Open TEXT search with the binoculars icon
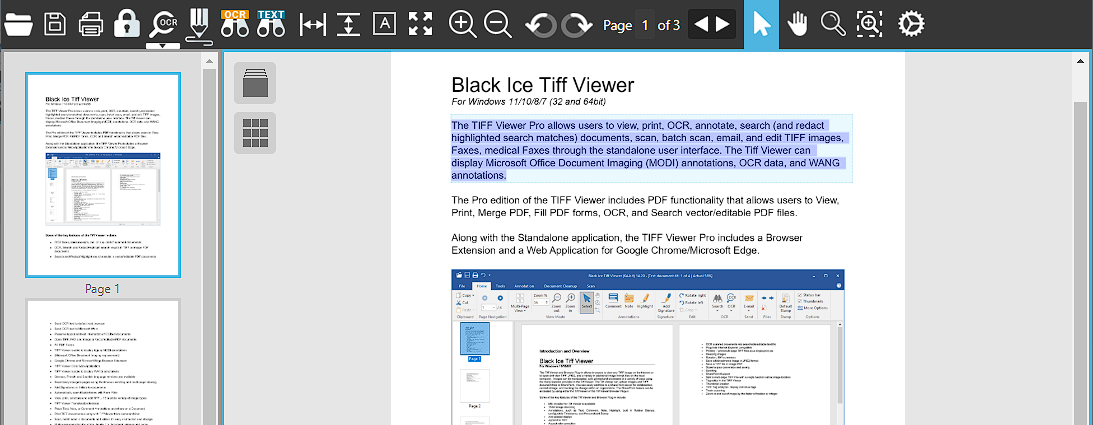This screenshot has width=1093, height=425. click(x=271, y=24)
